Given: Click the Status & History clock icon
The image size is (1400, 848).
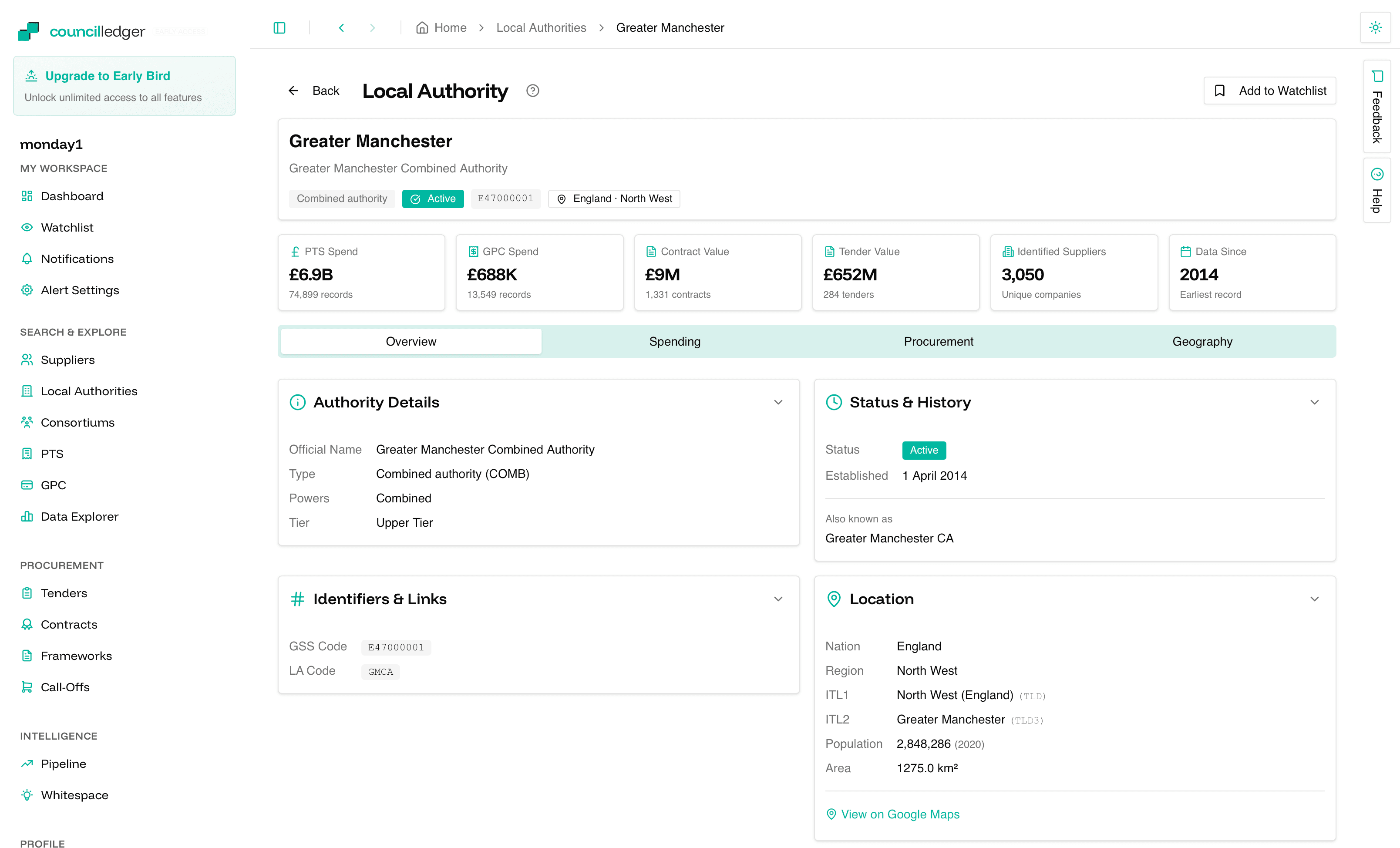Looking at the screenshot, I should click(834, 402).
